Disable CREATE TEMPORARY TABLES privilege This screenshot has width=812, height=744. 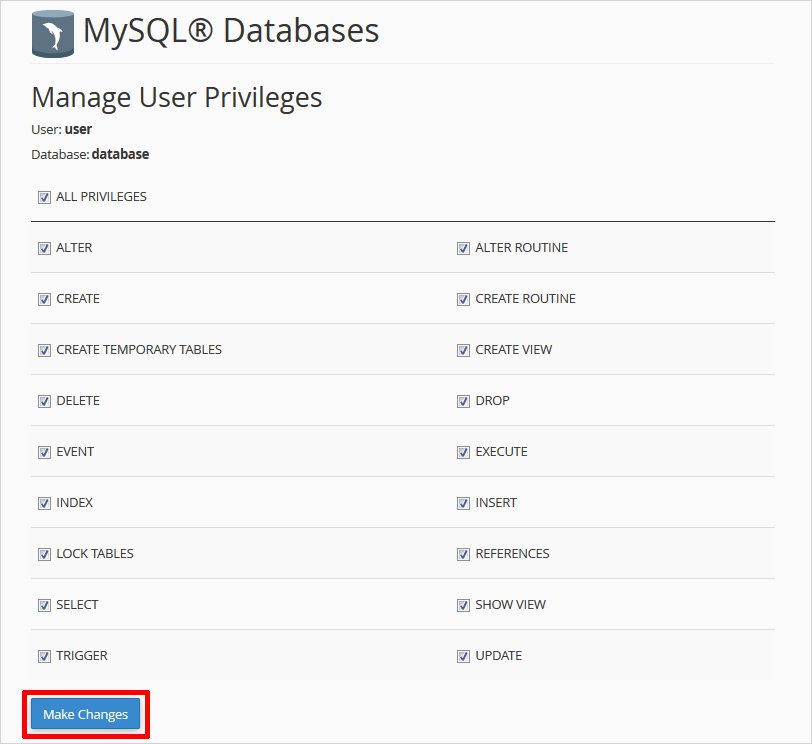click(44, 350)
